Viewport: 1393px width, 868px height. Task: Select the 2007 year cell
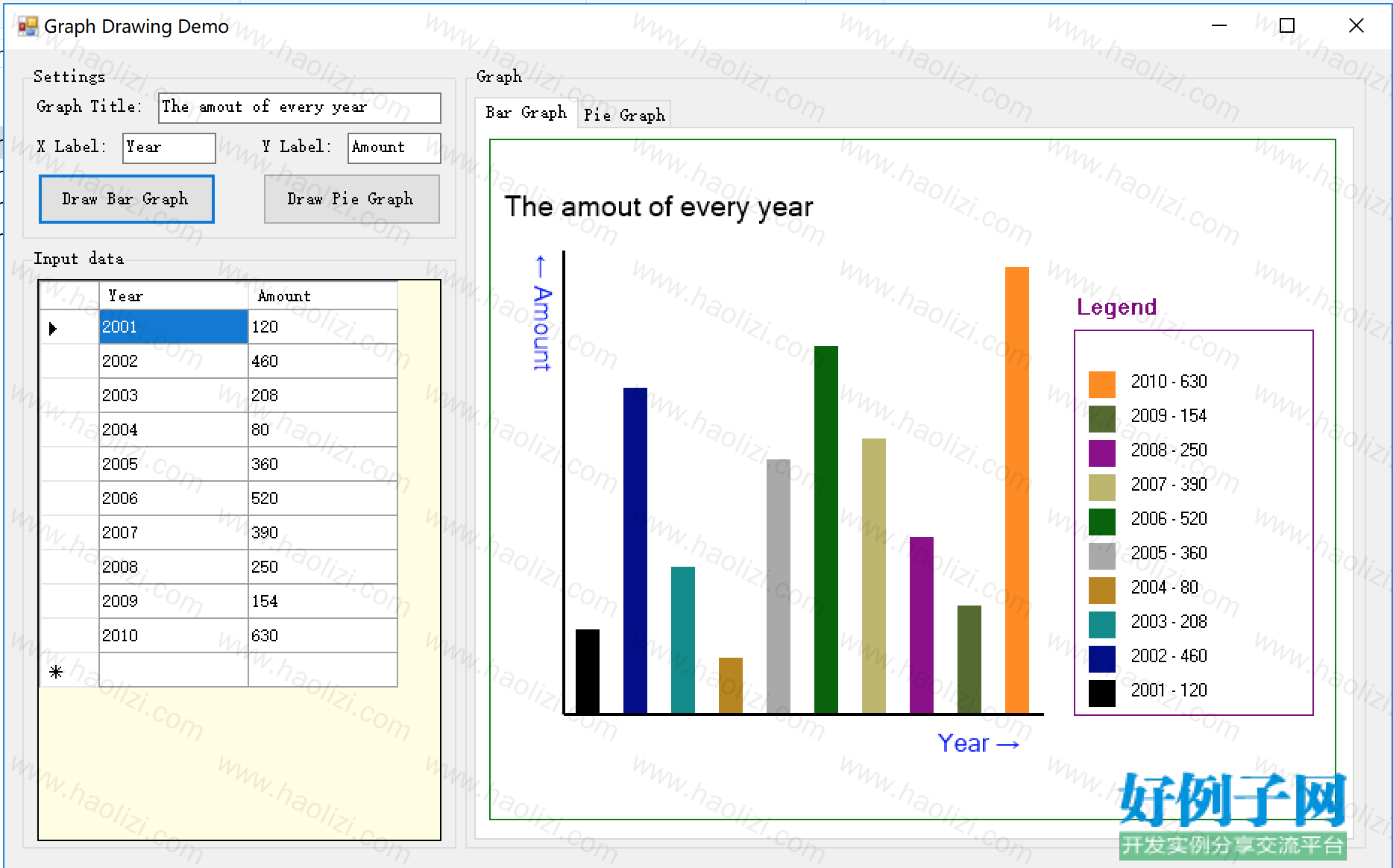pyautogui.click(x=174, y=533)
